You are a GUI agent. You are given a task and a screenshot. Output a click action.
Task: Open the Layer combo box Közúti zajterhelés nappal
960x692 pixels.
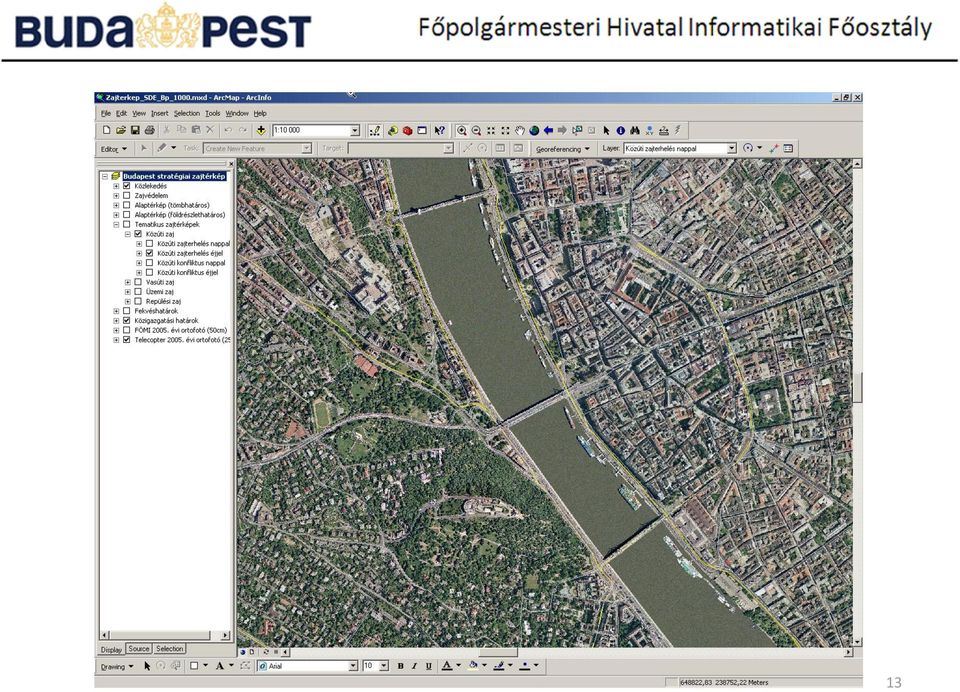click(x=731, y=148)
